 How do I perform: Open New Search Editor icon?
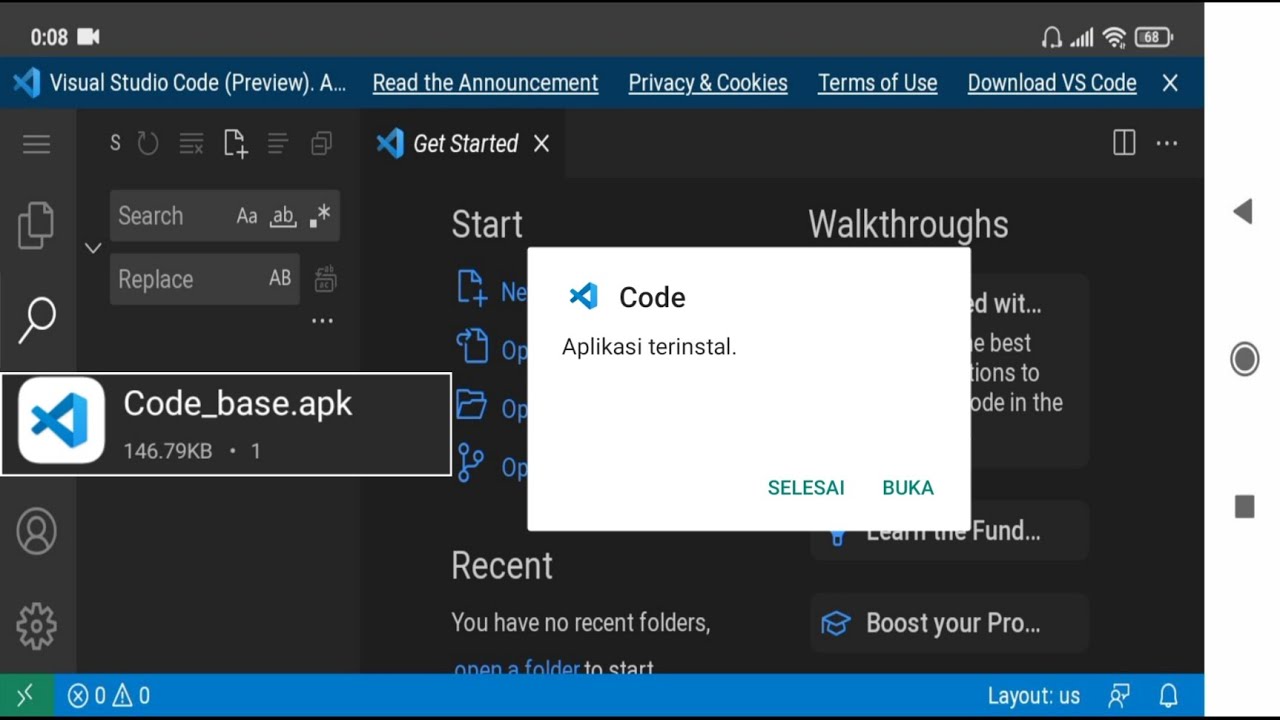click(235, 144)
